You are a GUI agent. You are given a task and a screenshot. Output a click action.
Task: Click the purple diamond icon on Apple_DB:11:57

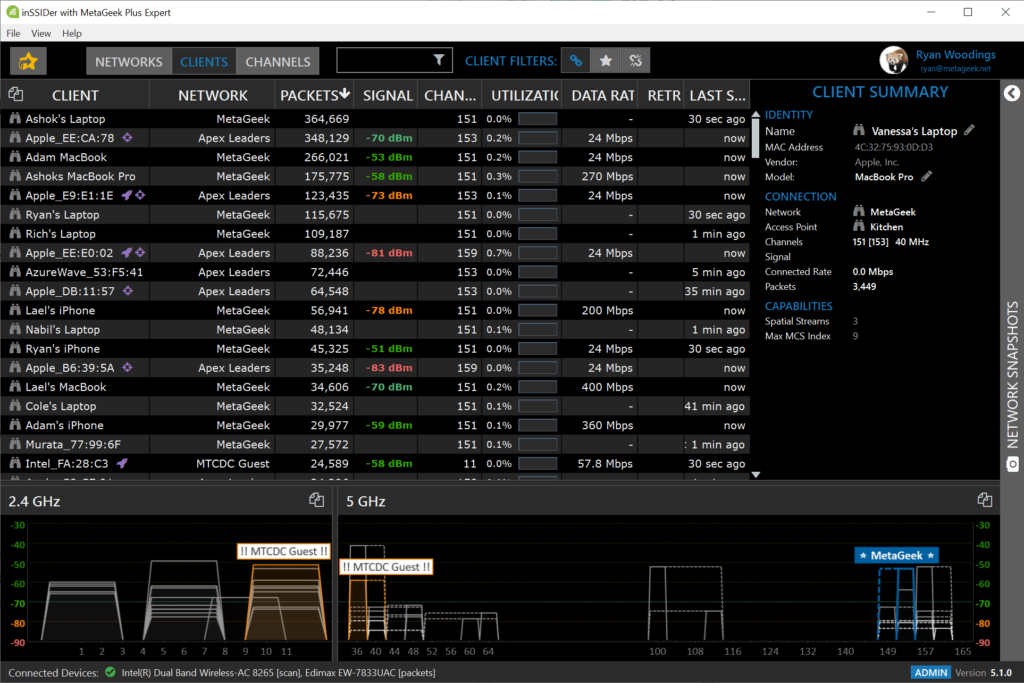coord(128,291)
